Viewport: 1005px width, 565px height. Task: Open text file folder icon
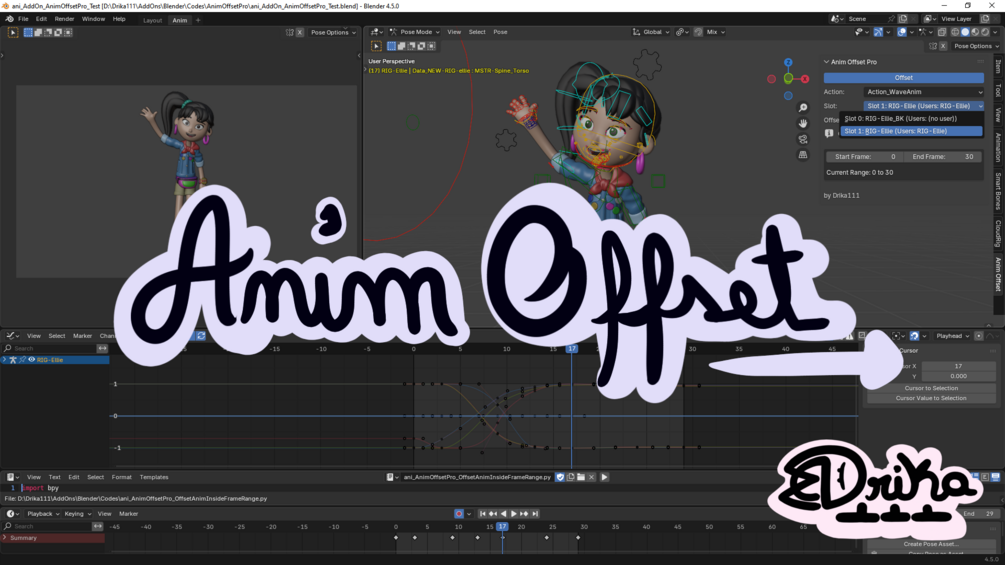pos(581,477)
